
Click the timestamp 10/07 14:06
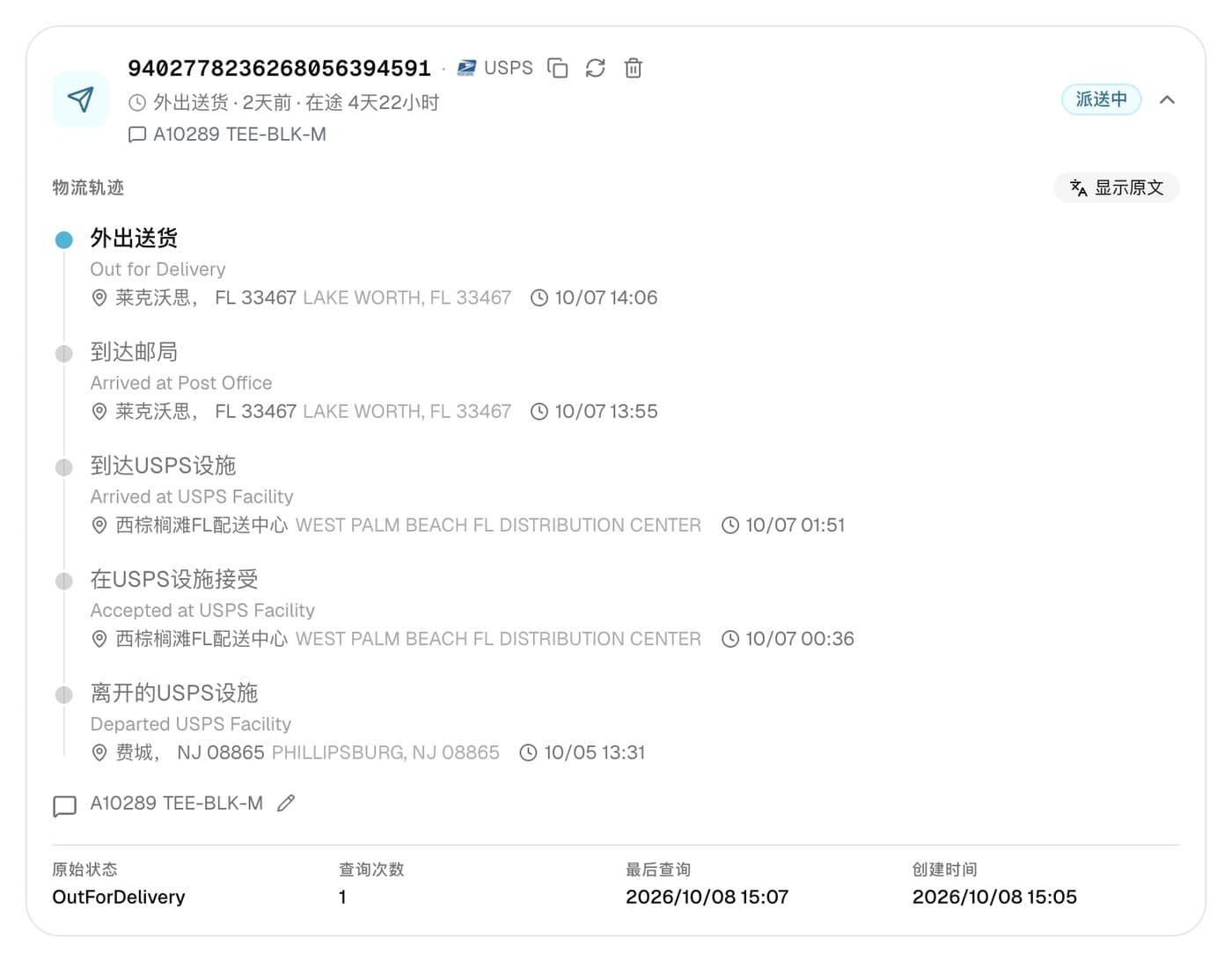605,297
